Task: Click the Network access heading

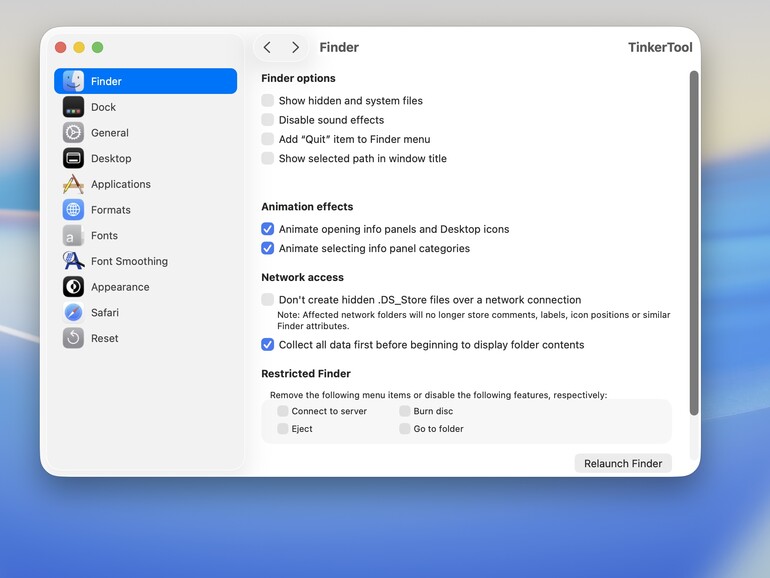Action: [x=302, y=277]
